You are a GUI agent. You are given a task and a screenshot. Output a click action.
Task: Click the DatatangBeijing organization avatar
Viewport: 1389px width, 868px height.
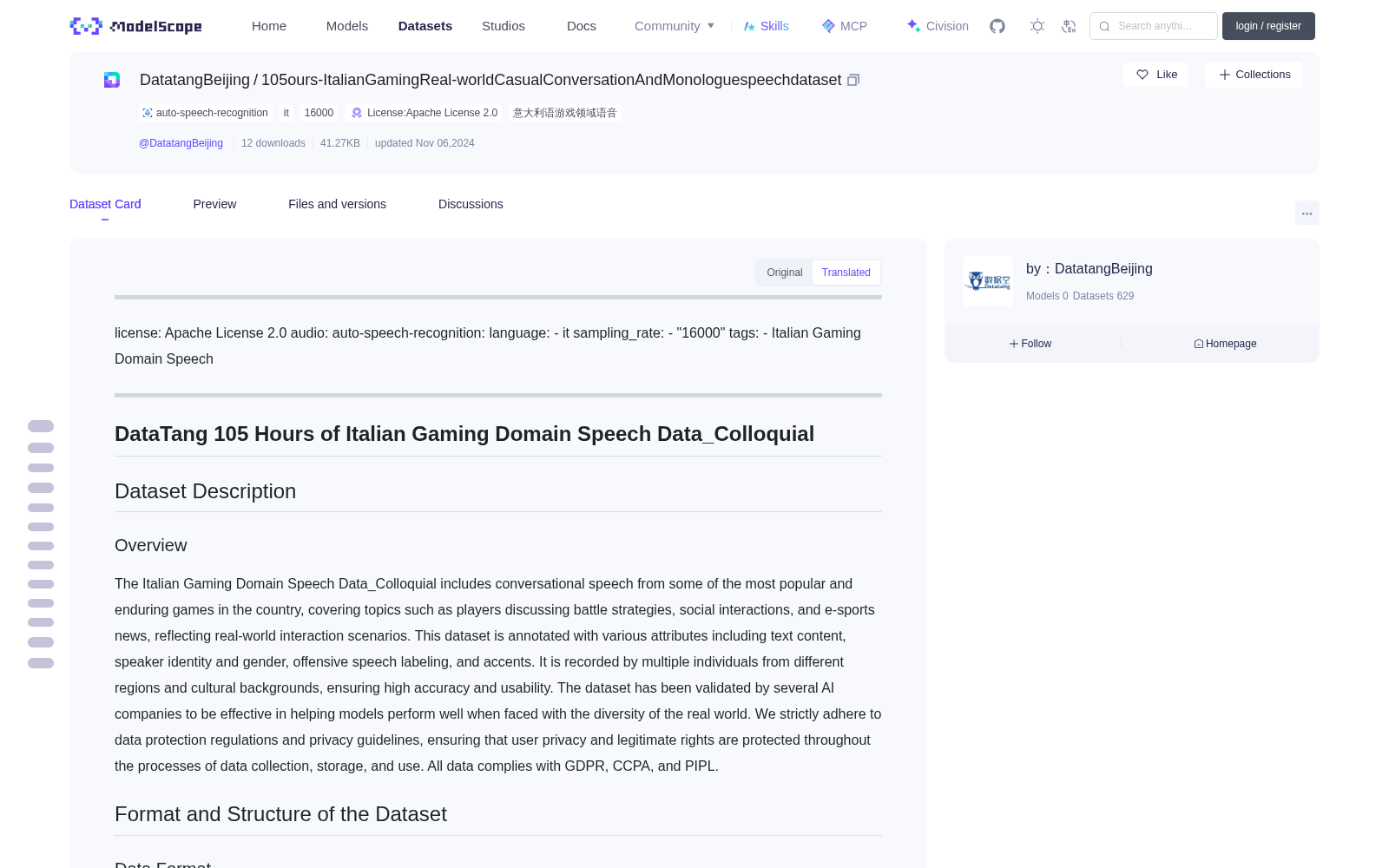click(x=988, y=281)
